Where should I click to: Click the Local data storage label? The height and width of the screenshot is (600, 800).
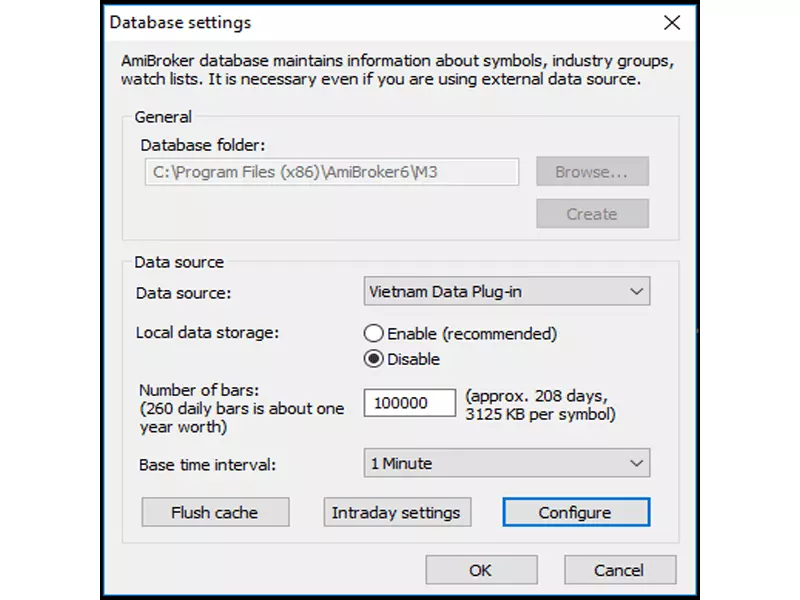click(207, 333)
